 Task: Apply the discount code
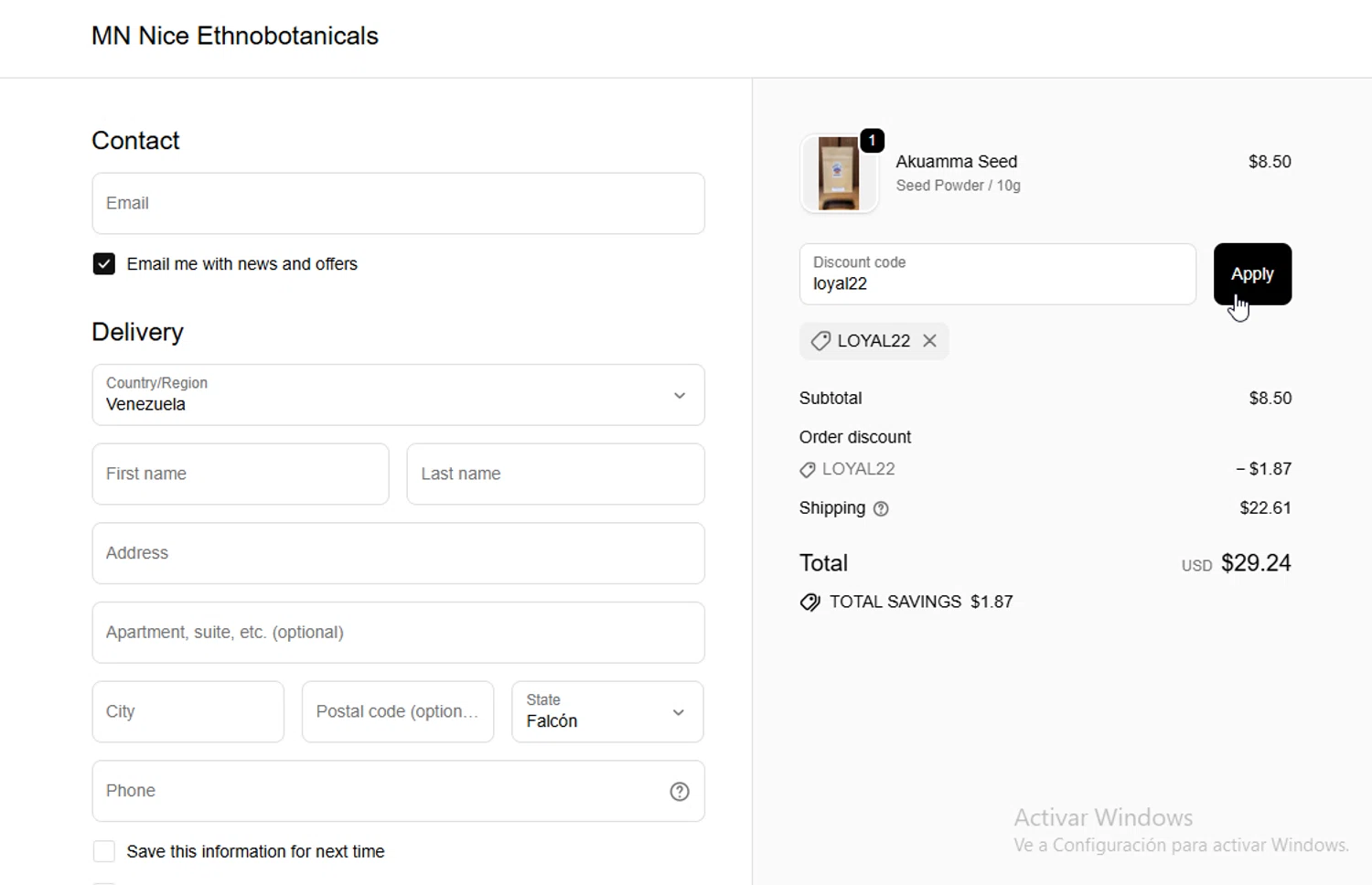coord(1252,274)
